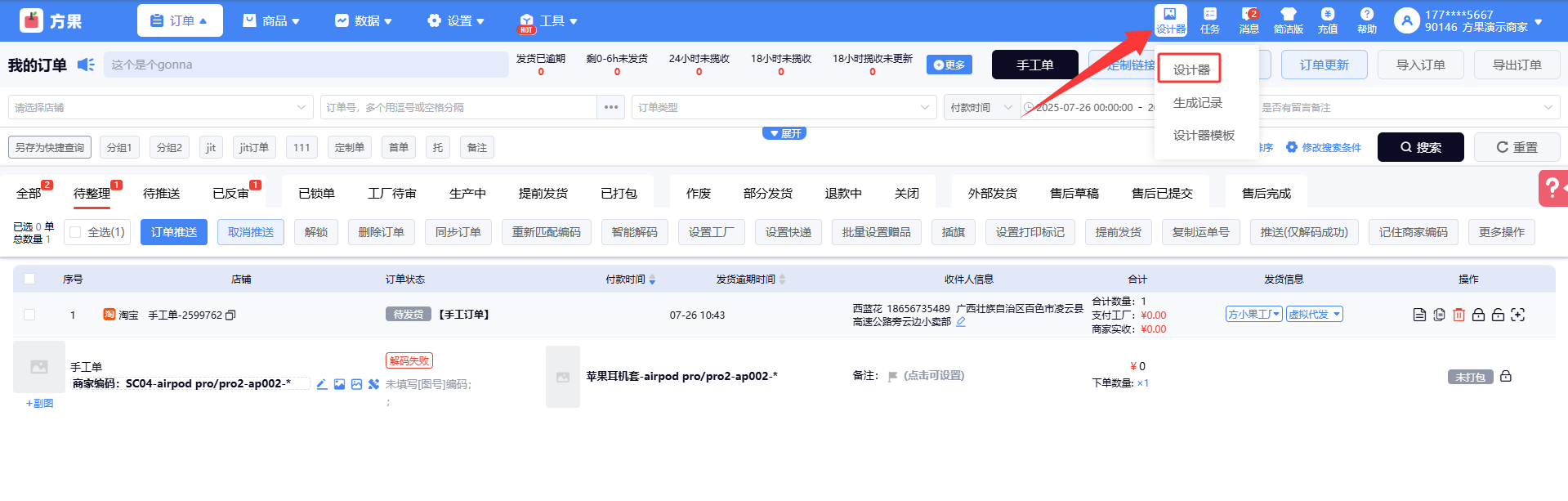Click the 充值 recharge icon
Screen dimensions: 1568x501
[1327, 20]
